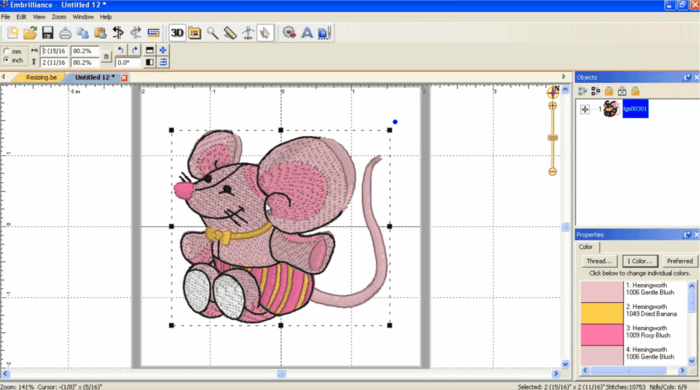
Task: Pick color 4 Gentle Blush swatch
Action: point(602,355)
